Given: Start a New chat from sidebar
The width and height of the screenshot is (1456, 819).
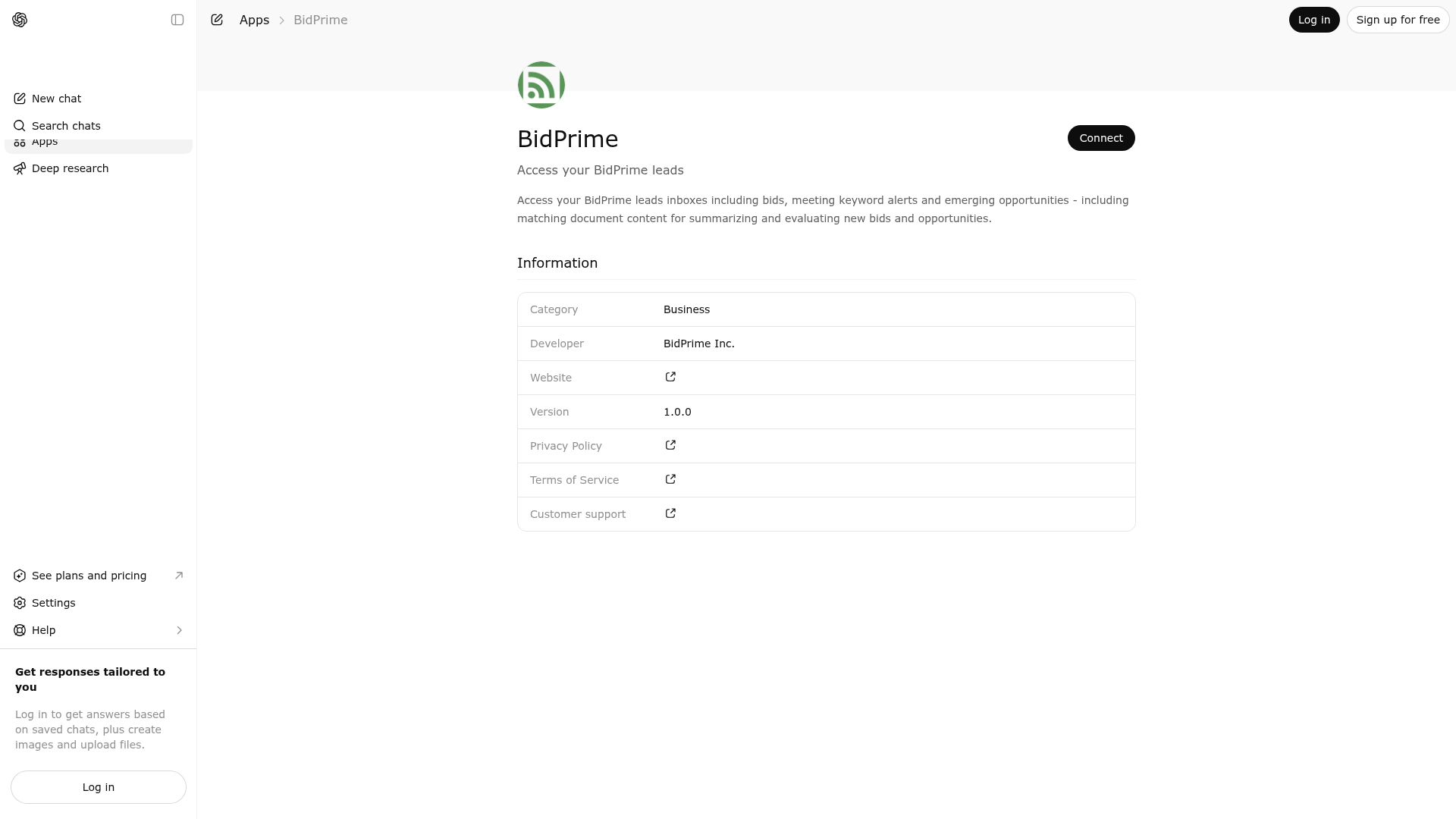Looking at the screenshot, I should pyautogui.click(x=99, y=99).
